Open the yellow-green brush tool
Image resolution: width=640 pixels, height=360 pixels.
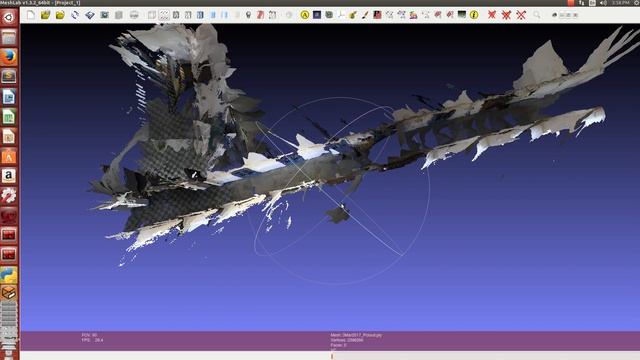(353, 15)
